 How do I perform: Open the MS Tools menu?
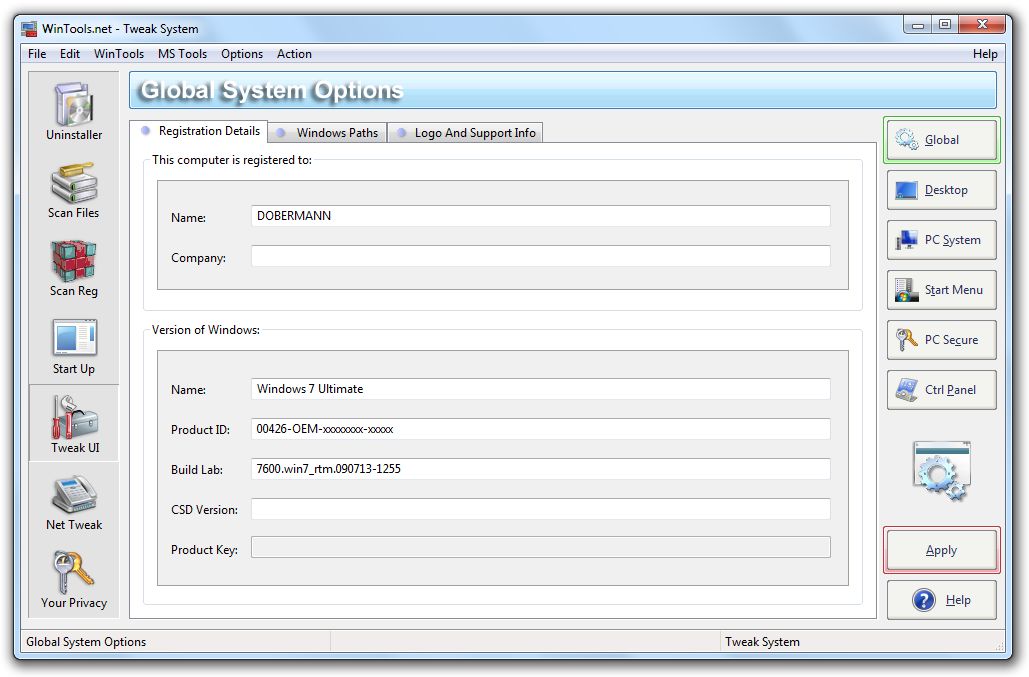coord(182,54)
